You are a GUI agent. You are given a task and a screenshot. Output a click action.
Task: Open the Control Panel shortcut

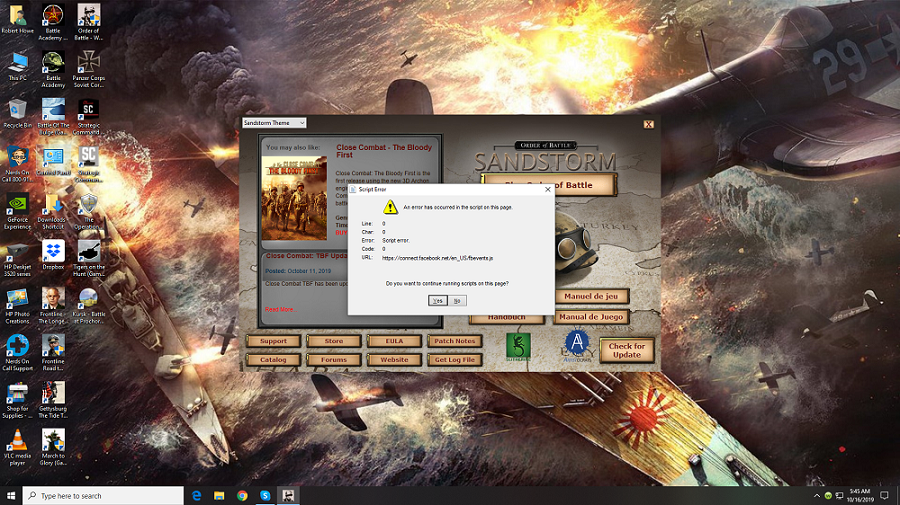[x=53, y=161]
